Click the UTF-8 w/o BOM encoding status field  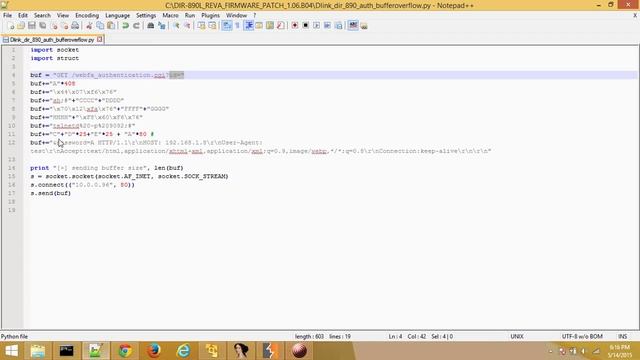point(582,337)
